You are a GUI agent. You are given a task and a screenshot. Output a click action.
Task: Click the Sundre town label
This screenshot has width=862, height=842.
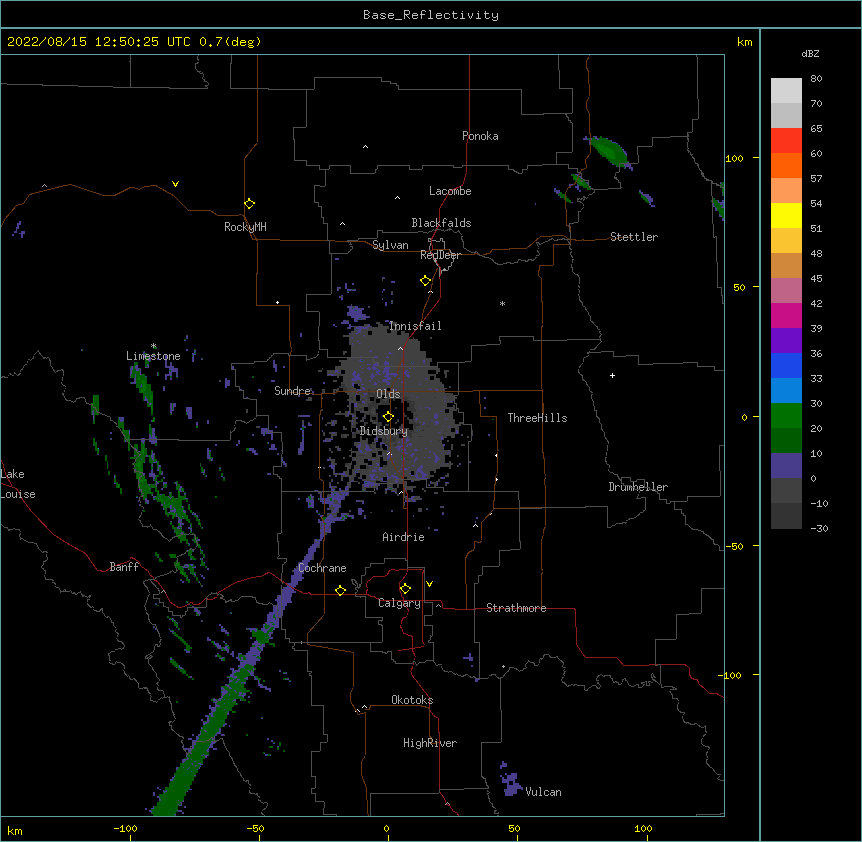point(292,391)
